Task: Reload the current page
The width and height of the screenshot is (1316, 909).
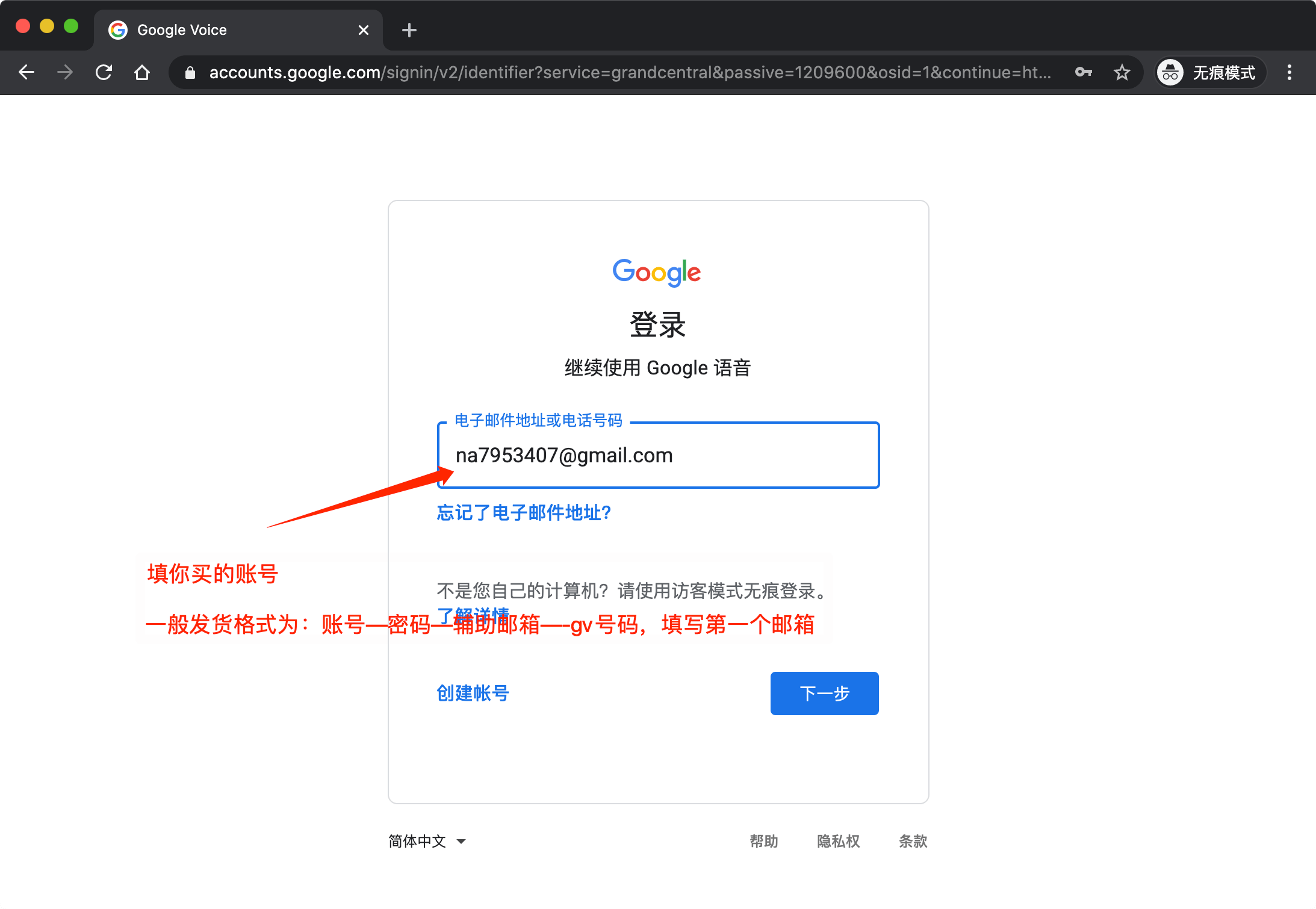Action: click(x=104, y=72)
